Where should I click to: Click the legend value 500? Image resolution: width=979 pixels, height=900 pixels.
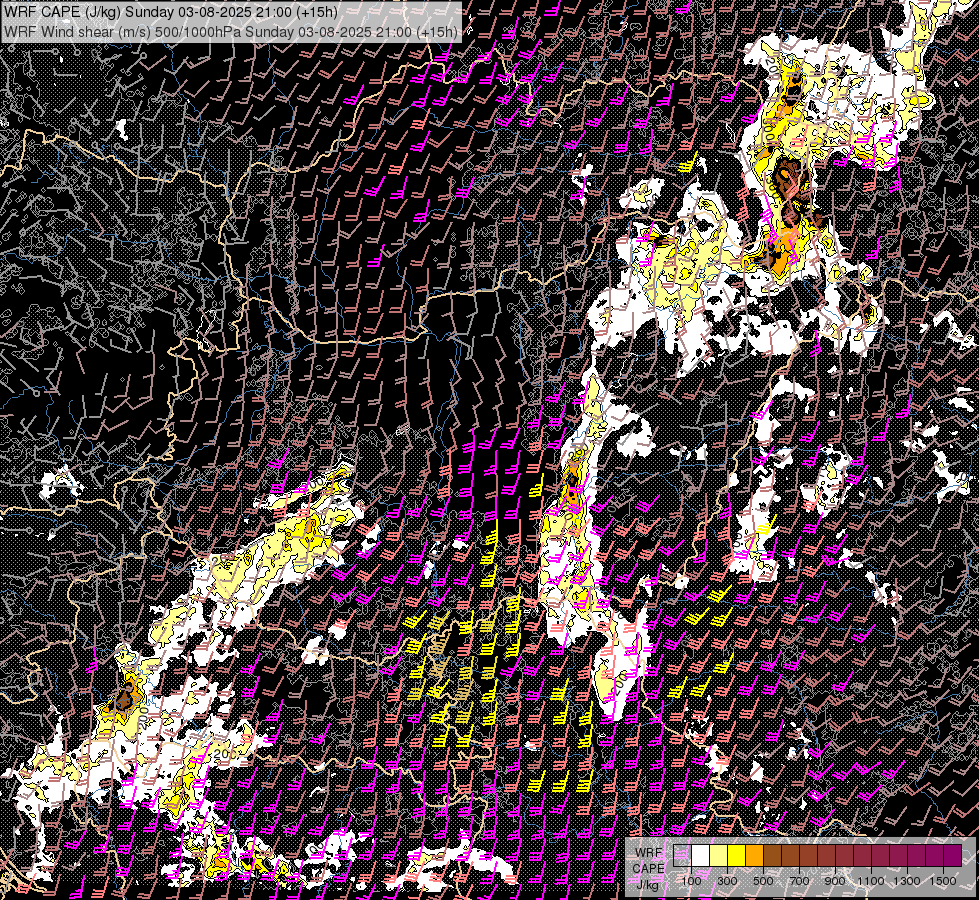click(763, 881)
